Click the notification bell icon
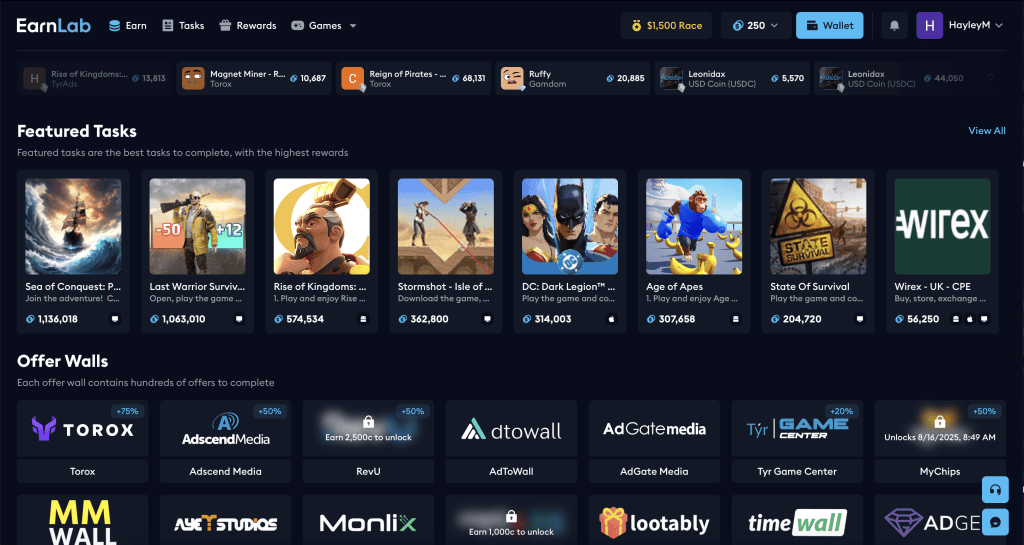Viewport: 1024px width, 545px height. [894, 25]
